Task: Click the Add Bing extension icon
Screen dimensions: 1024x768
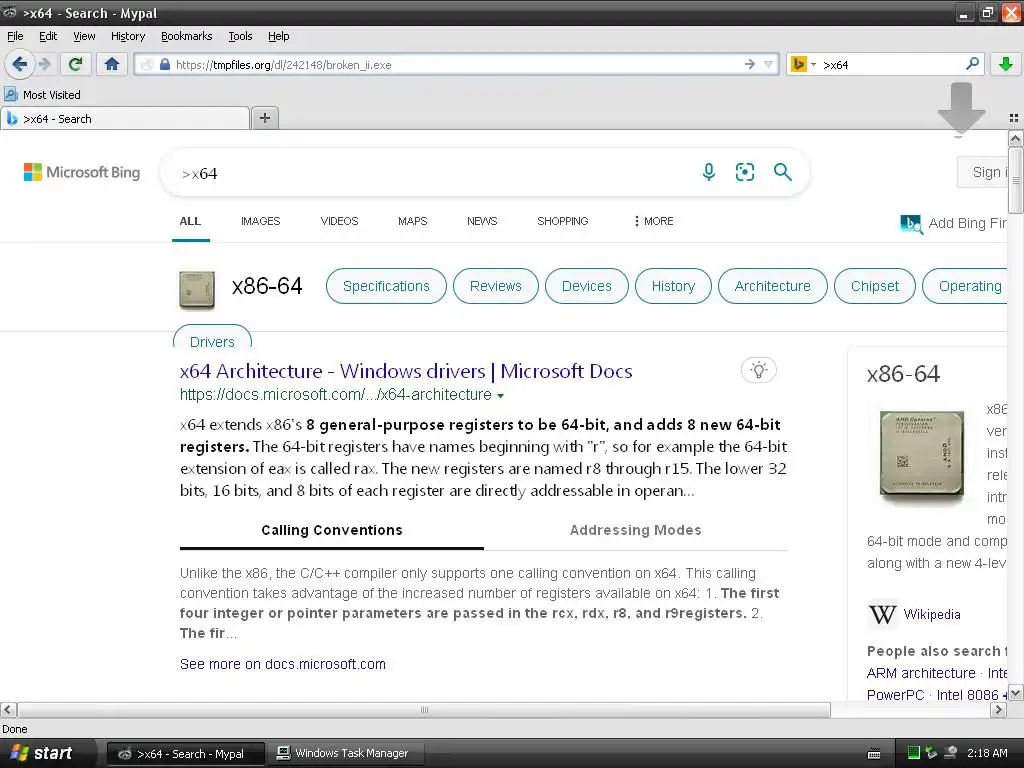Action: 911,223
